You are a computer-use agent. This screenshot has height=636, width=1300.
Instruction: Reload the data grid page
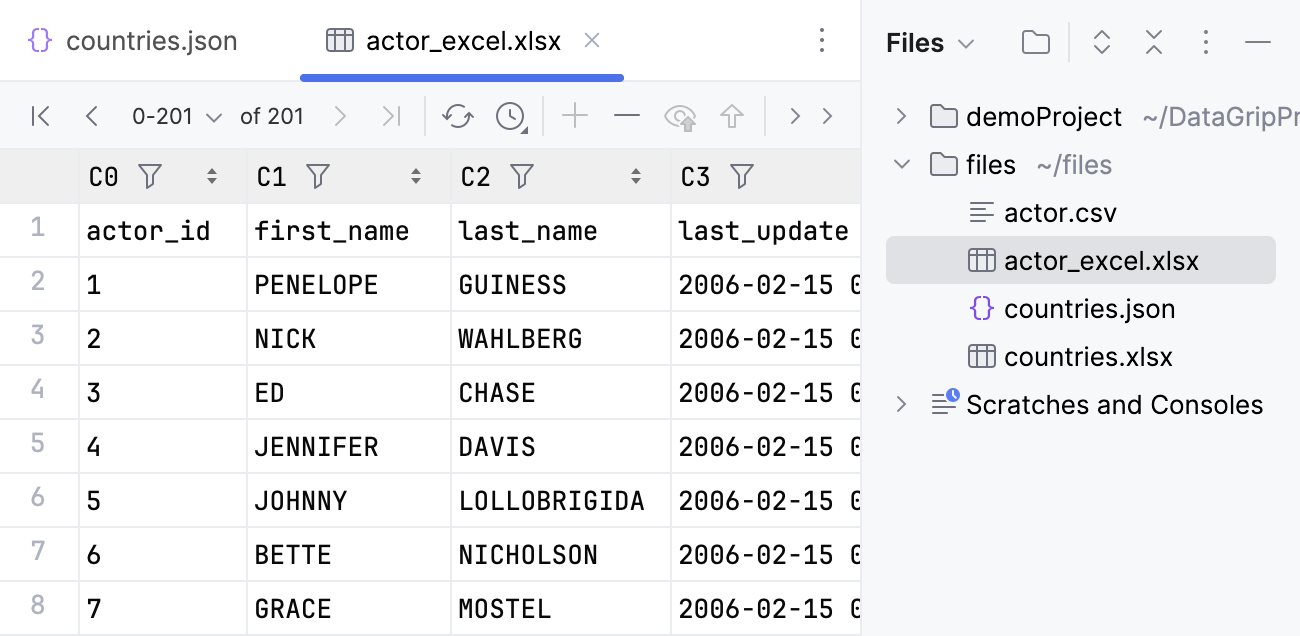[458, 117]
